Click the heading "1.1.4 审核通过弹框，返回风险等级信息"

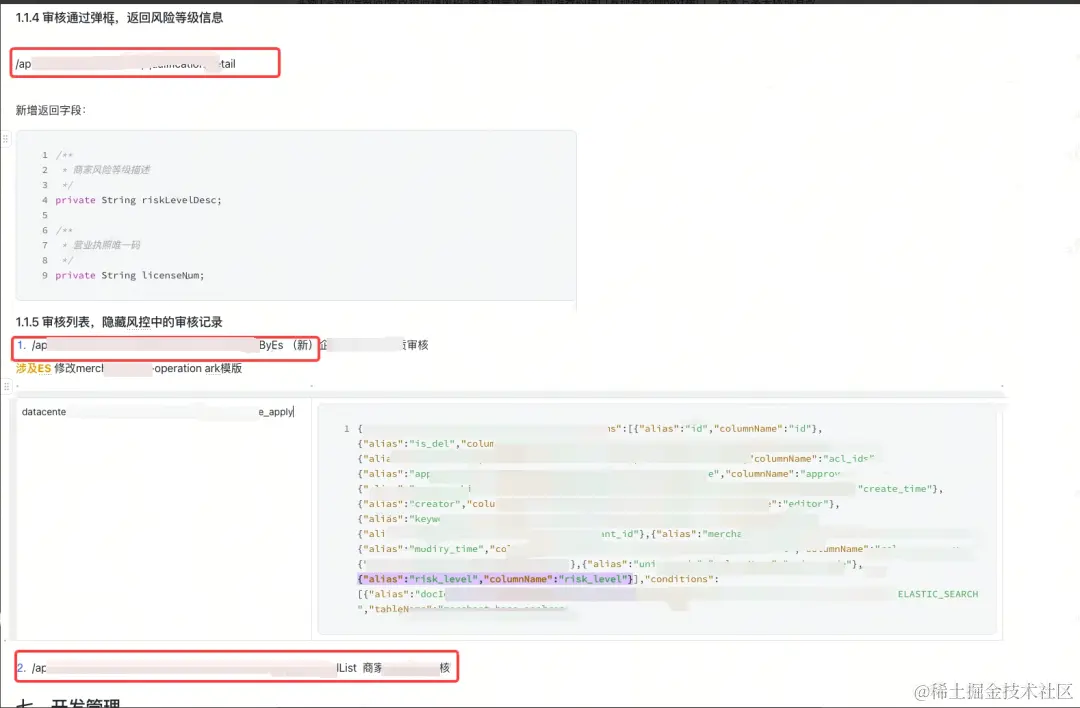coord(119,18)
